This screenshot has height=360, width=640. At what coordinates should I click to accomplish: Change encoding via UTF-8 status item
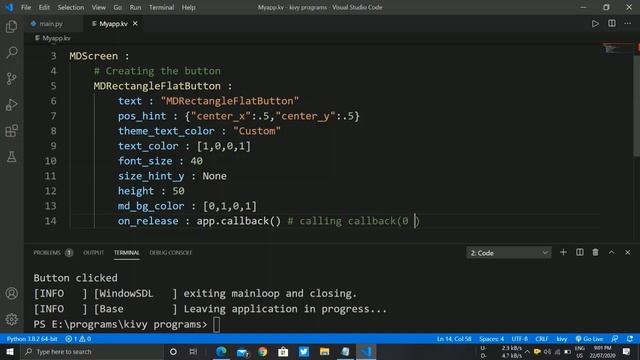tap(520, 339)
